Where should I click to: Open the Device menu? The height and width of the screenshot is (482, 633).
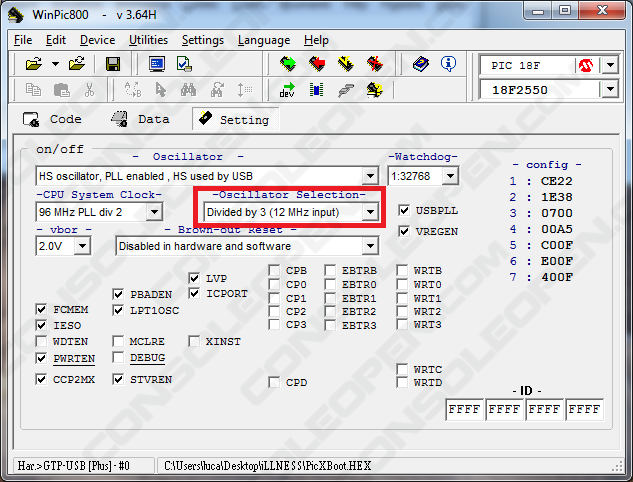click(x=97, y=40)
